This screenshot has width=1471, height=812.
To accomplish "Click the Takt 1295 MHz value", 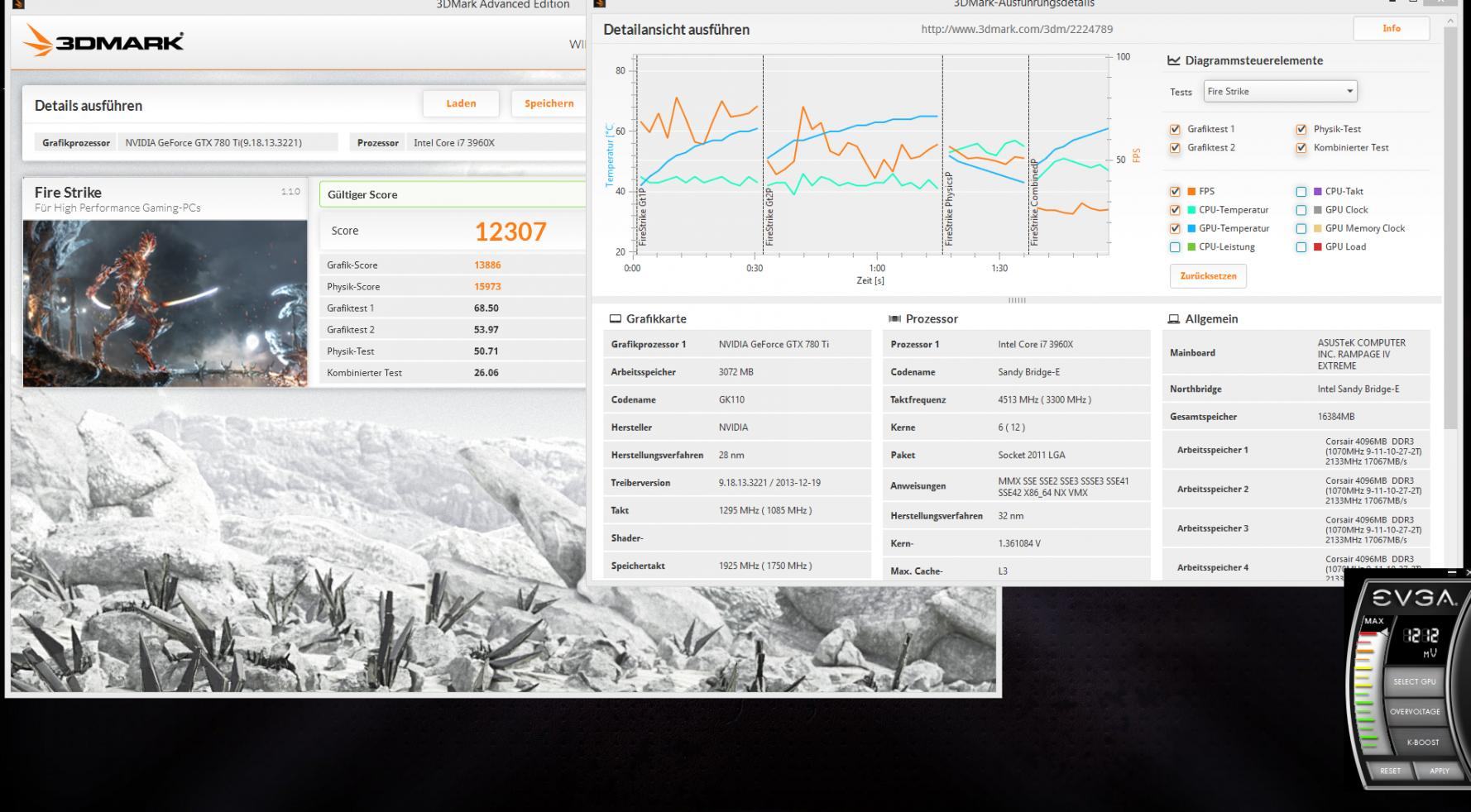I will pos(765,511).
